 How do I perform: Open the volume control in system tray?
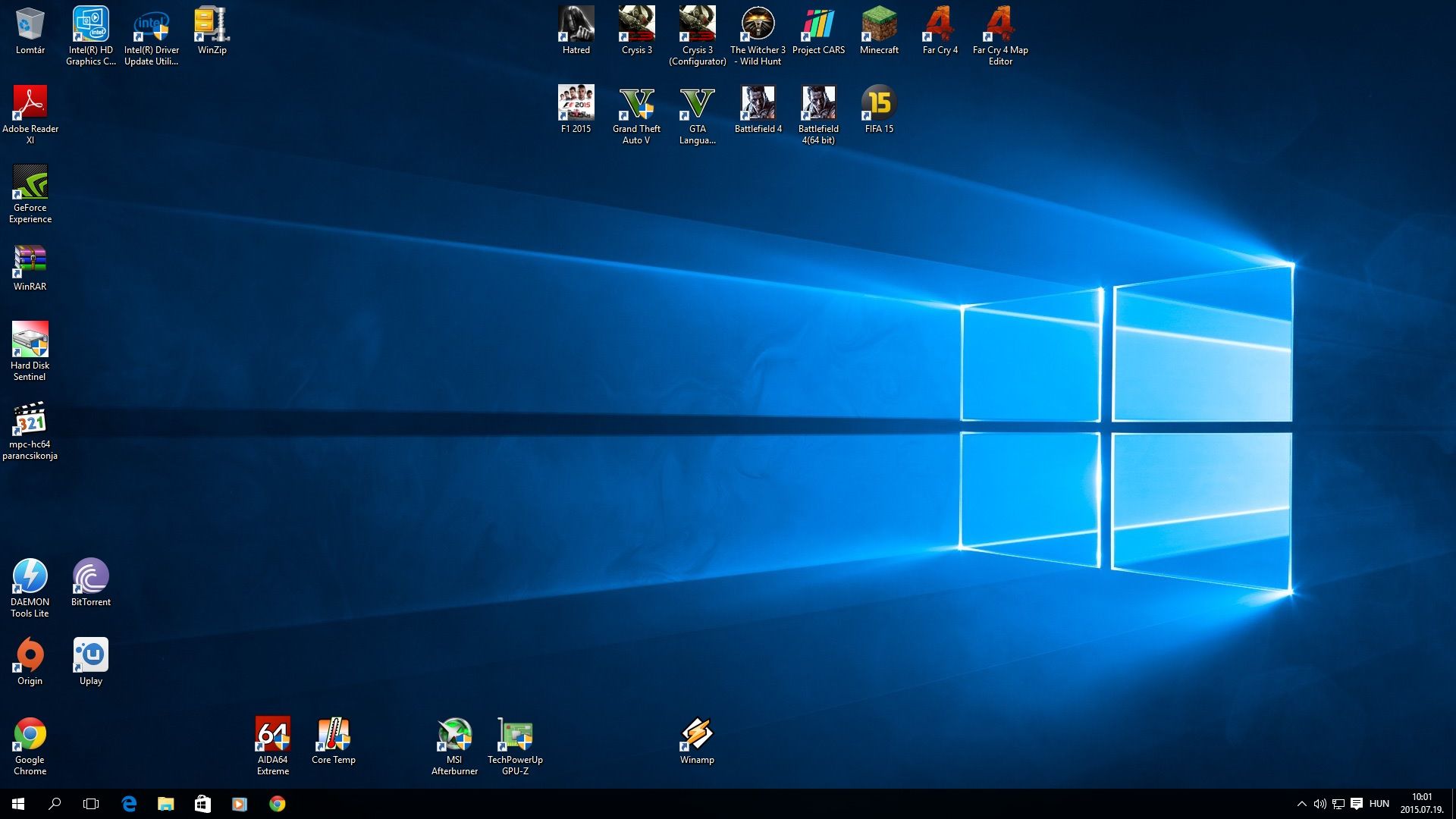tap(1319, 804)
